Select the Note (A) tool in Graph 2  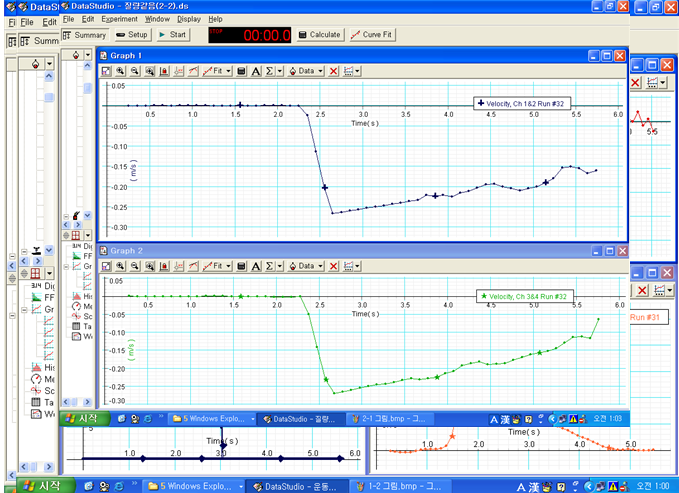click(x=256, y=266)
